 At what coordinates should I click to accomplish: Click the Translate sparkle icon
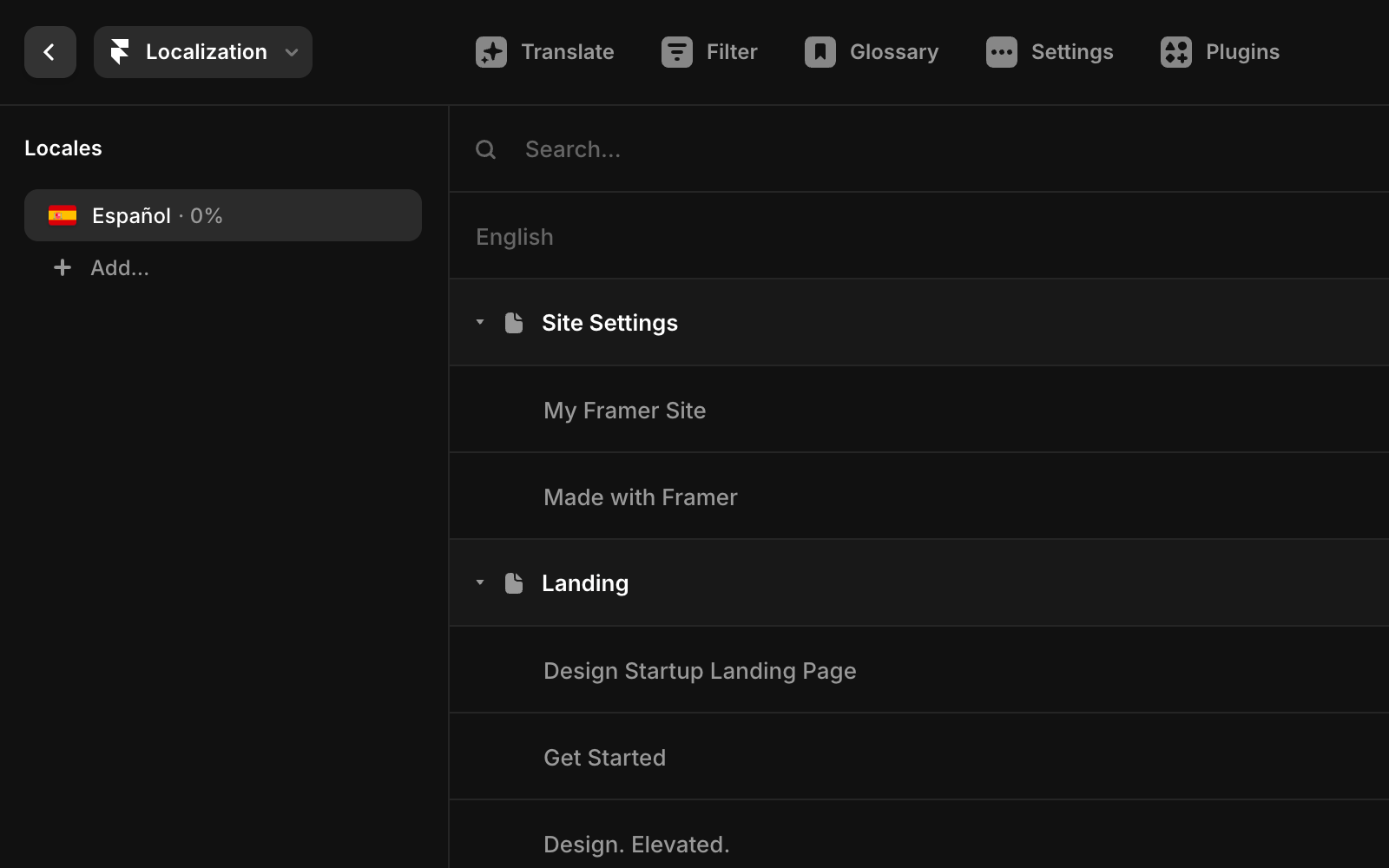pos(490,52)
